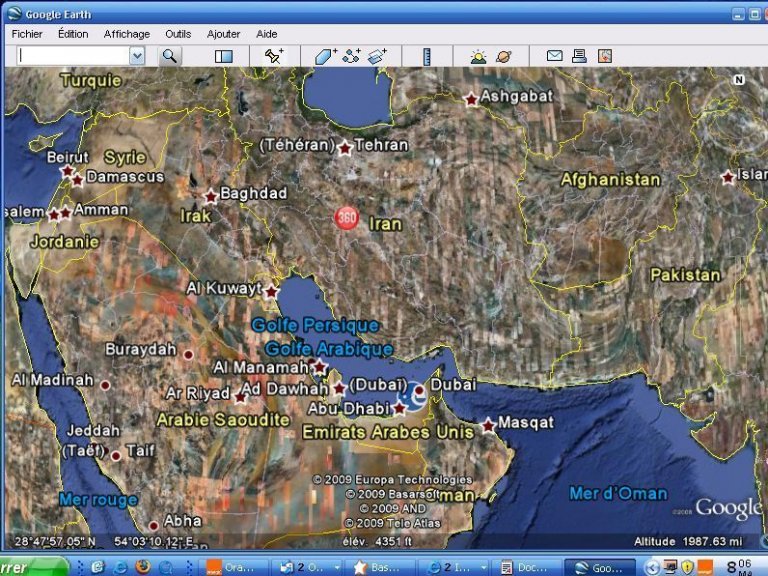Viewport: 768px width, 576px height.
Task: Switch to Sky view with planet icon
Action: (504, 56)
